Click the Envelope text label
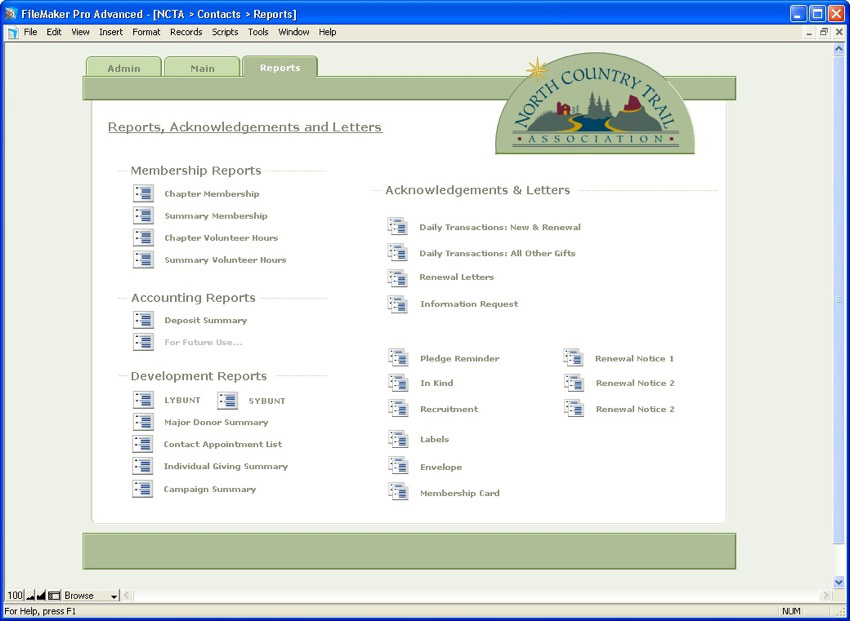 441,467
